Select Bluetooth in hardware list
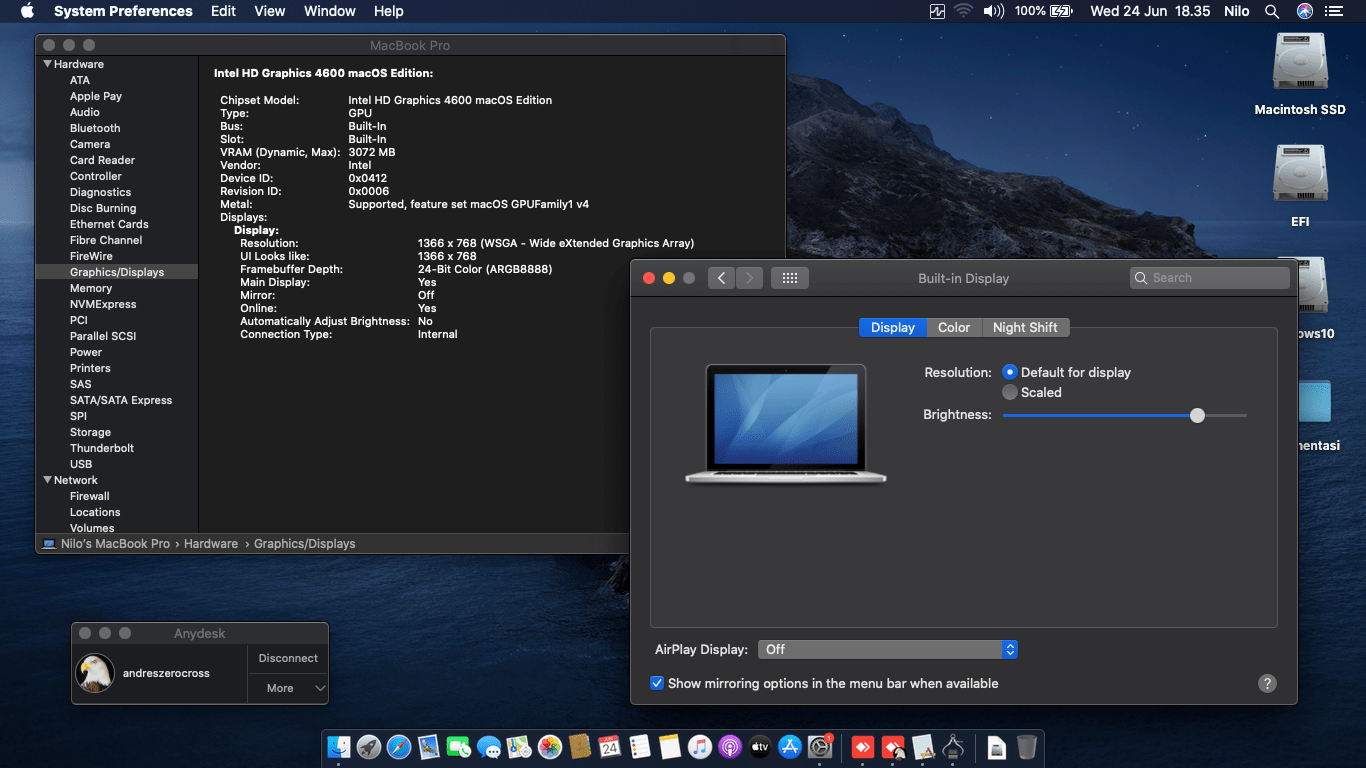 coord(95,128)
